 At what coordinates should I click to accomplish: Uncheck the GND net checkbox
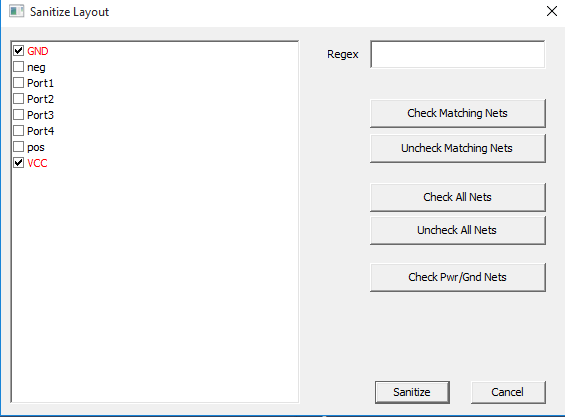coord(18,50)
